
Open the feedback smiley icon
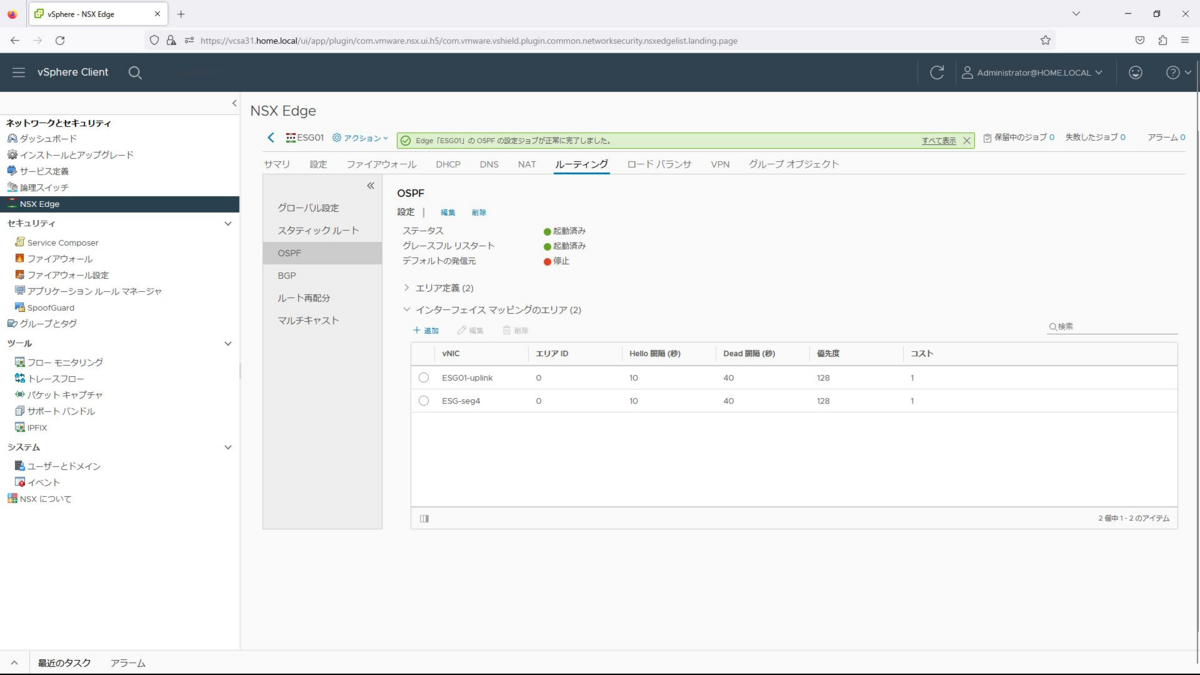tap(1135, 72)
